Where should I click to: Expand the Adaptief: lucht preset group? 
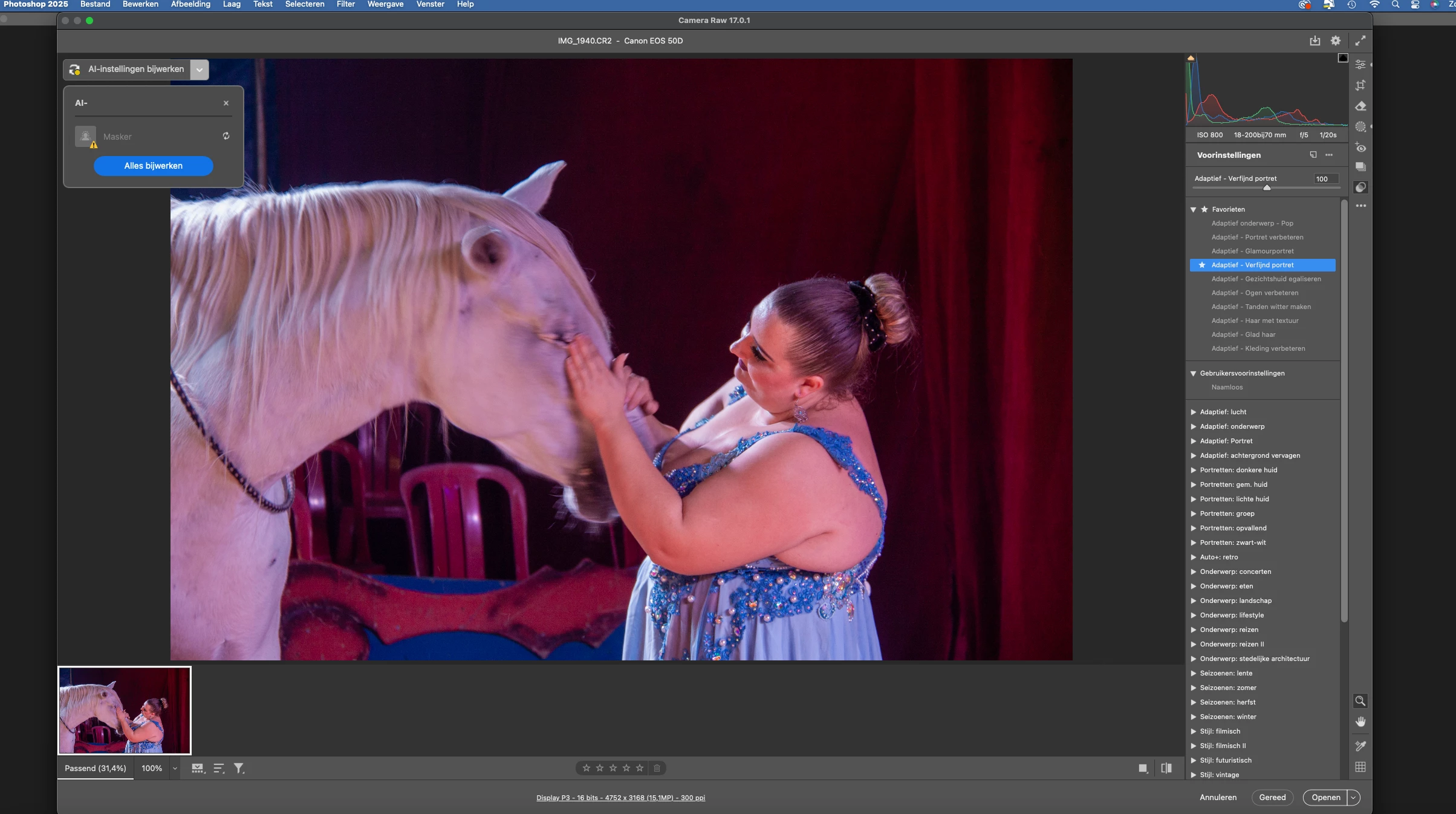[x=1194, y=412]
